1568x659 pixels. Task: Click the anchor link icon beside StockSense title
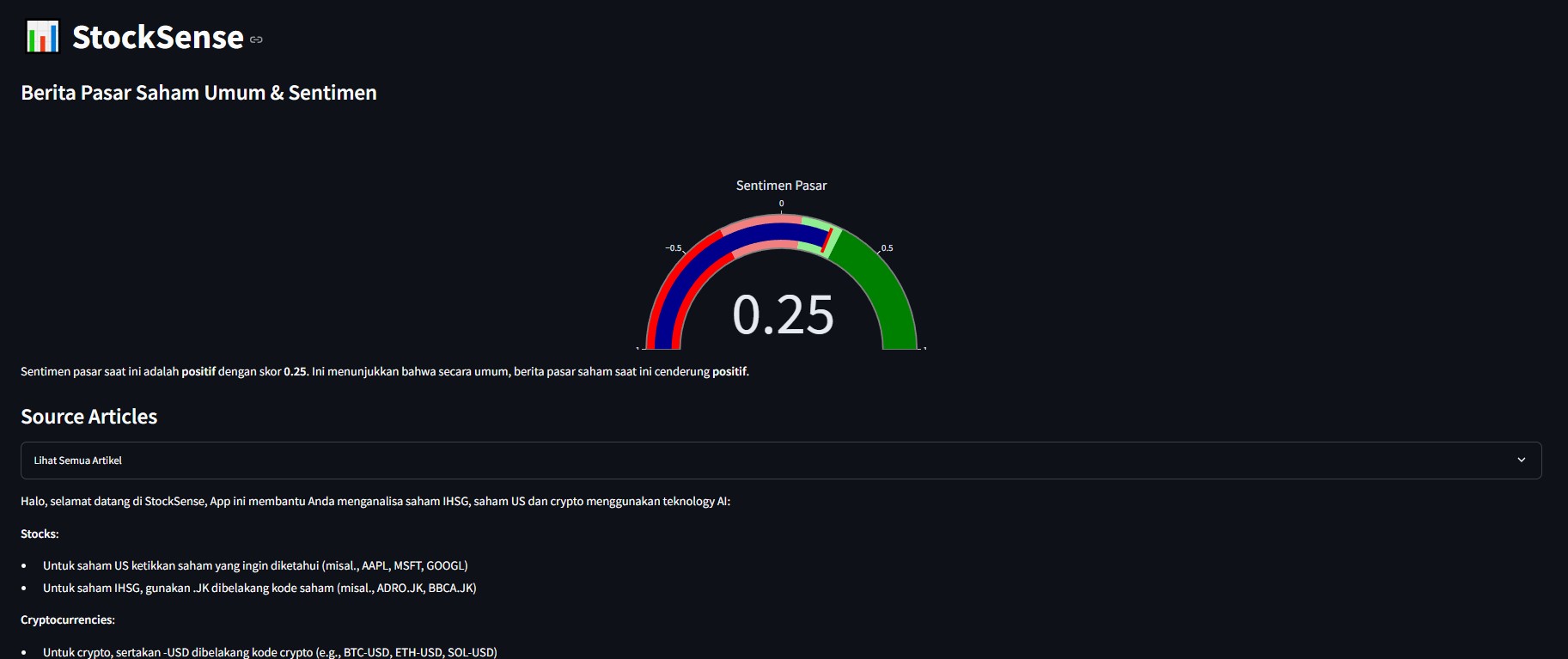256,40
